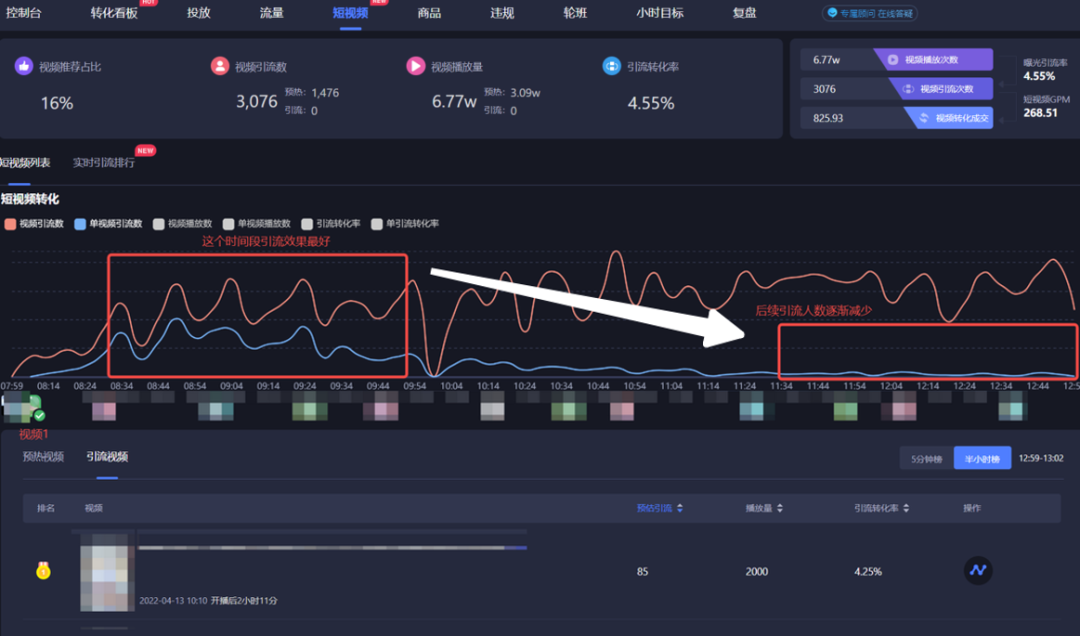1080x636 pixels.
Task: Click the 视频推荐占比 thumbs-up icon
Action: coord(24,66)
